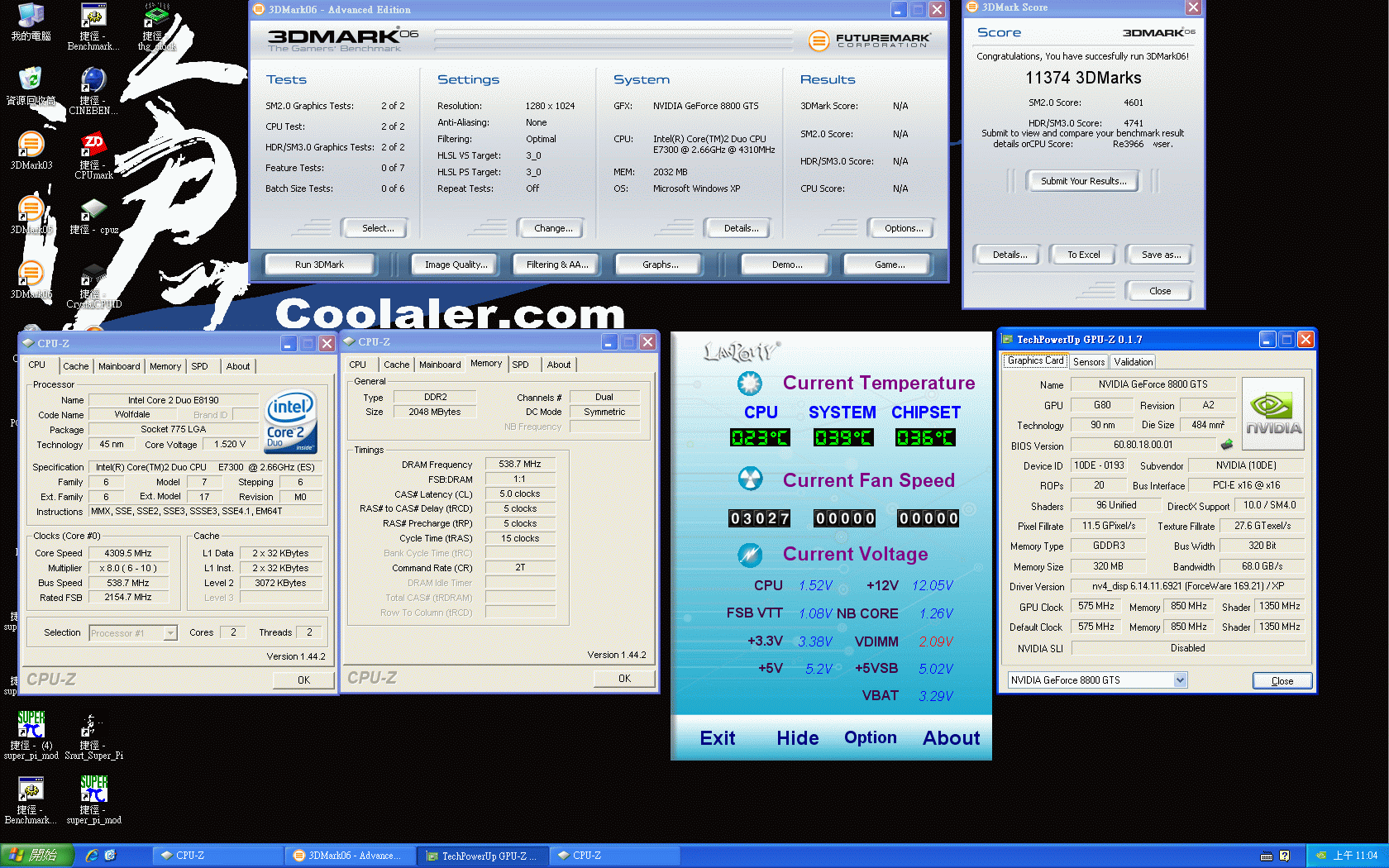
Task: Open the Start menu button
Action: [37, 856]
